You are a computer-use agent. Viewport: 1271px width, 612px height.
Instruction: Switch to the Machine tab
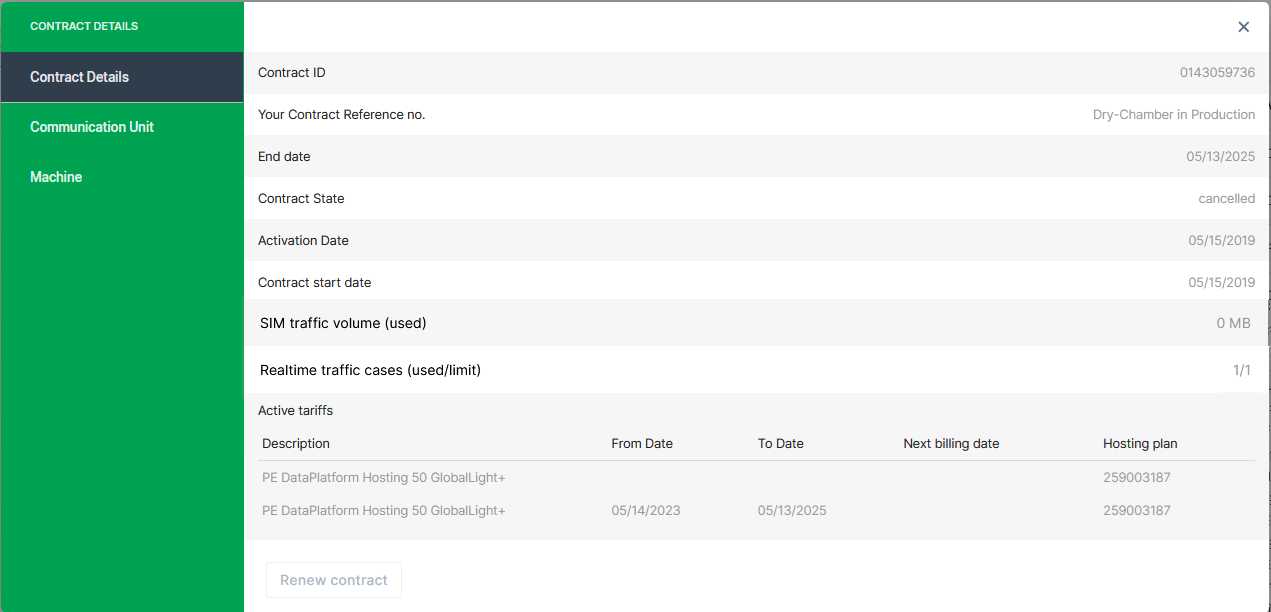tap(56, 177)
